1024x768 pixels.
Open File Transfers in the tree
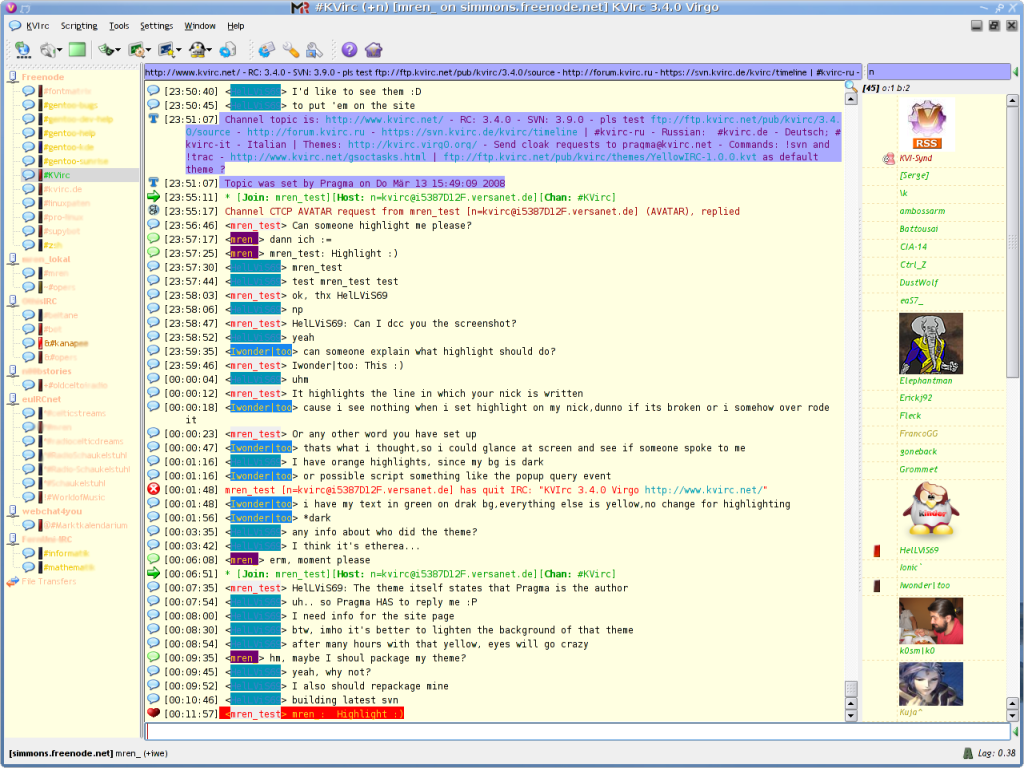48,581
